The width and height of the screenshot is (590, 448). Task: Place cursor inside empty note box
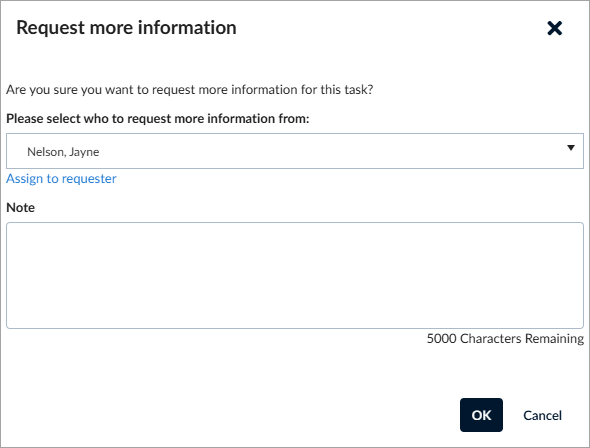point(295,275)
